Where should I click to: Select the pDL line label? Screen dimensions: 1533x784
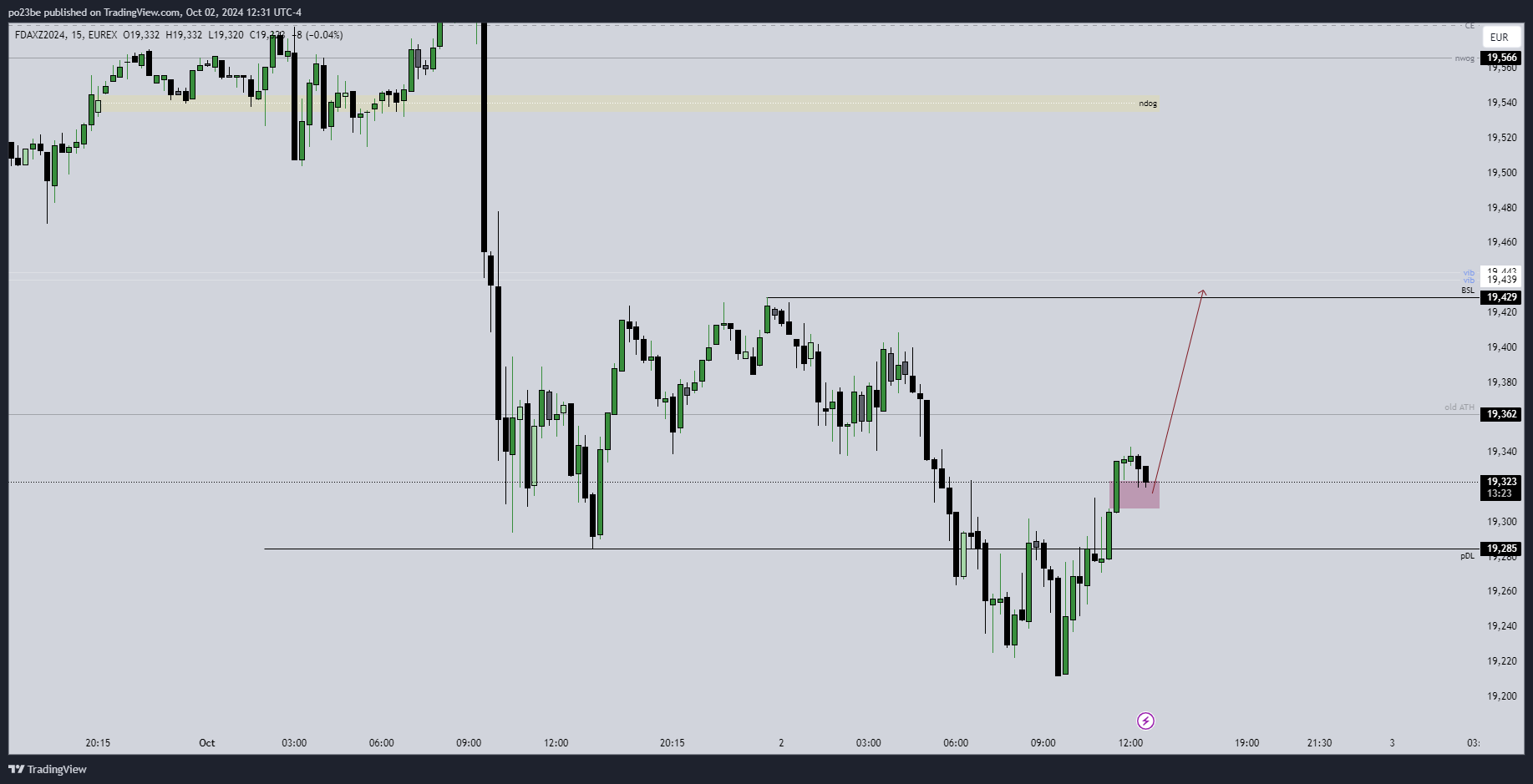tap(1467, 556)
